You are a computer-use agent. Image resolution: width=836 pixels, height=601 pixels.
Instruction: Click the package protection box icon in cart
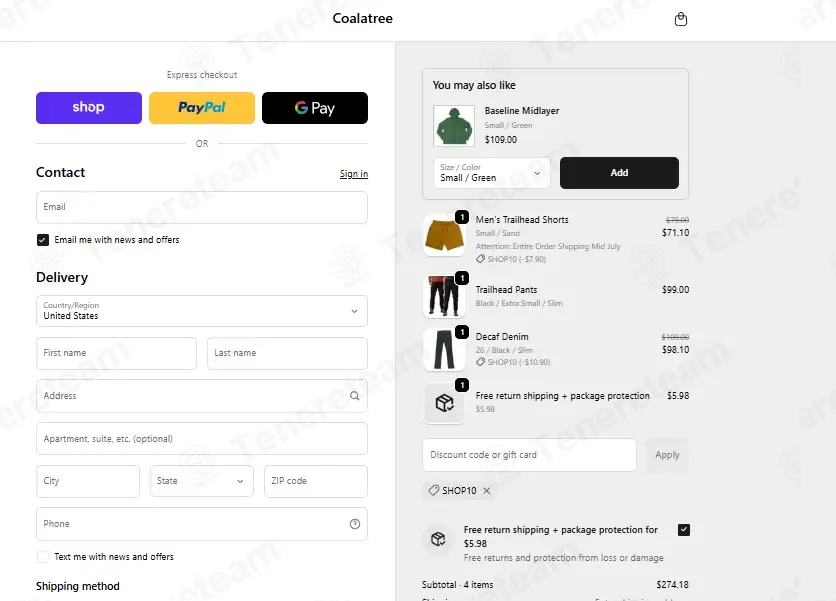point(444,403)
